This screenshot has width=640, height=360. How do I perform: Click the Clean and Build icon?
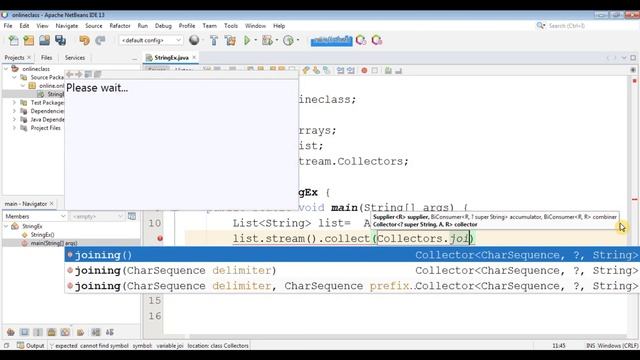tap(230, 40)
